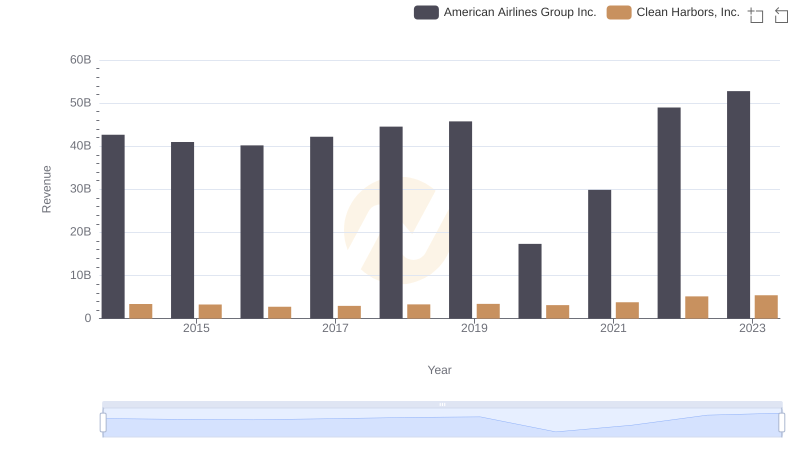This screenshot has height=461, width=800.
Task: Click the Revenue axis title
Action: 46,189
